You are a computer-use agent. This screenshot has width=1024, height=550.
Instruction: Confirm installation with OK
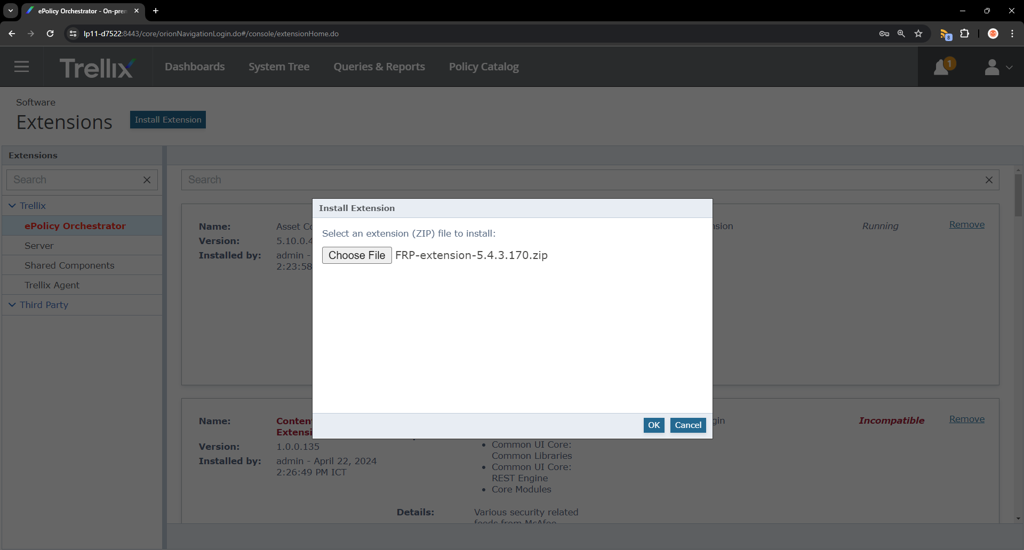(x=654, y=425)
